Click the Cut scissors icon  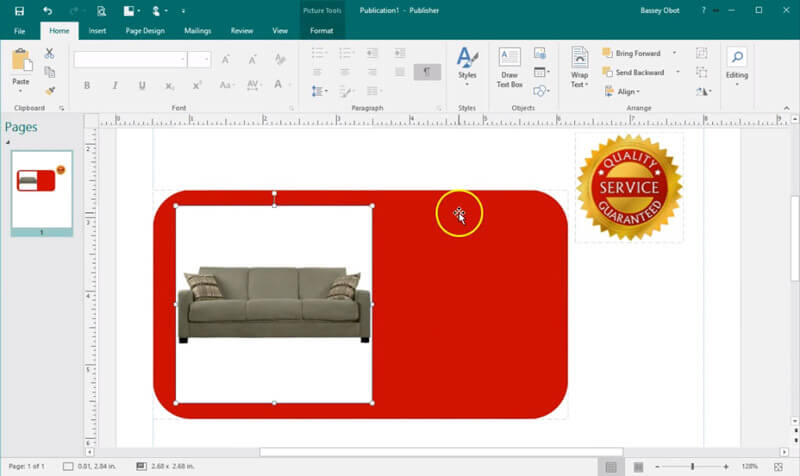49,53
